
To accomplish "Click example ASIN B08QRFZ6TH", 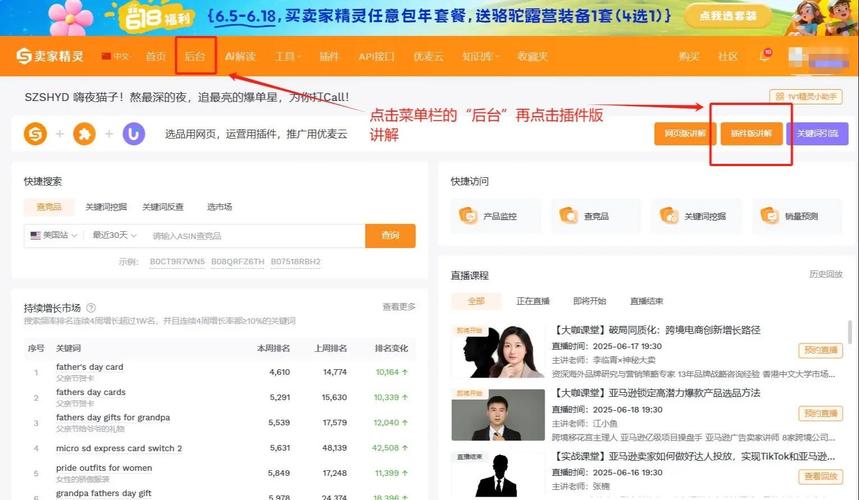I will coord(238,262).
